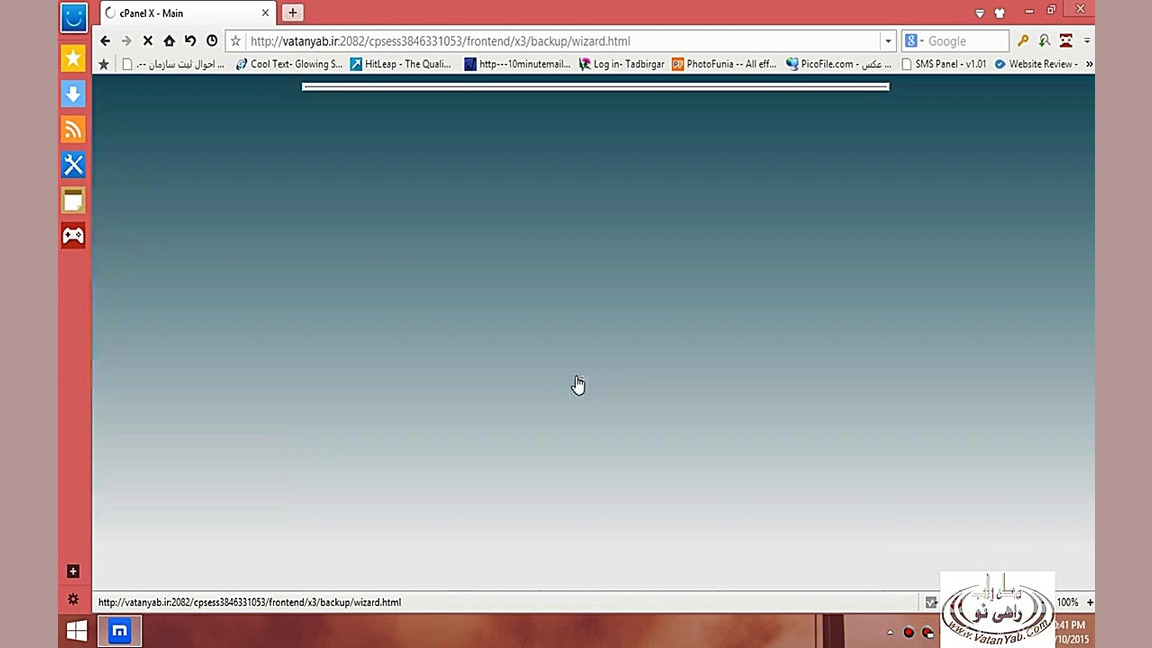This screenshot has width=1152, height=648.
Task: Open the skin shirt icon in title bar
Action: [999, 13]
